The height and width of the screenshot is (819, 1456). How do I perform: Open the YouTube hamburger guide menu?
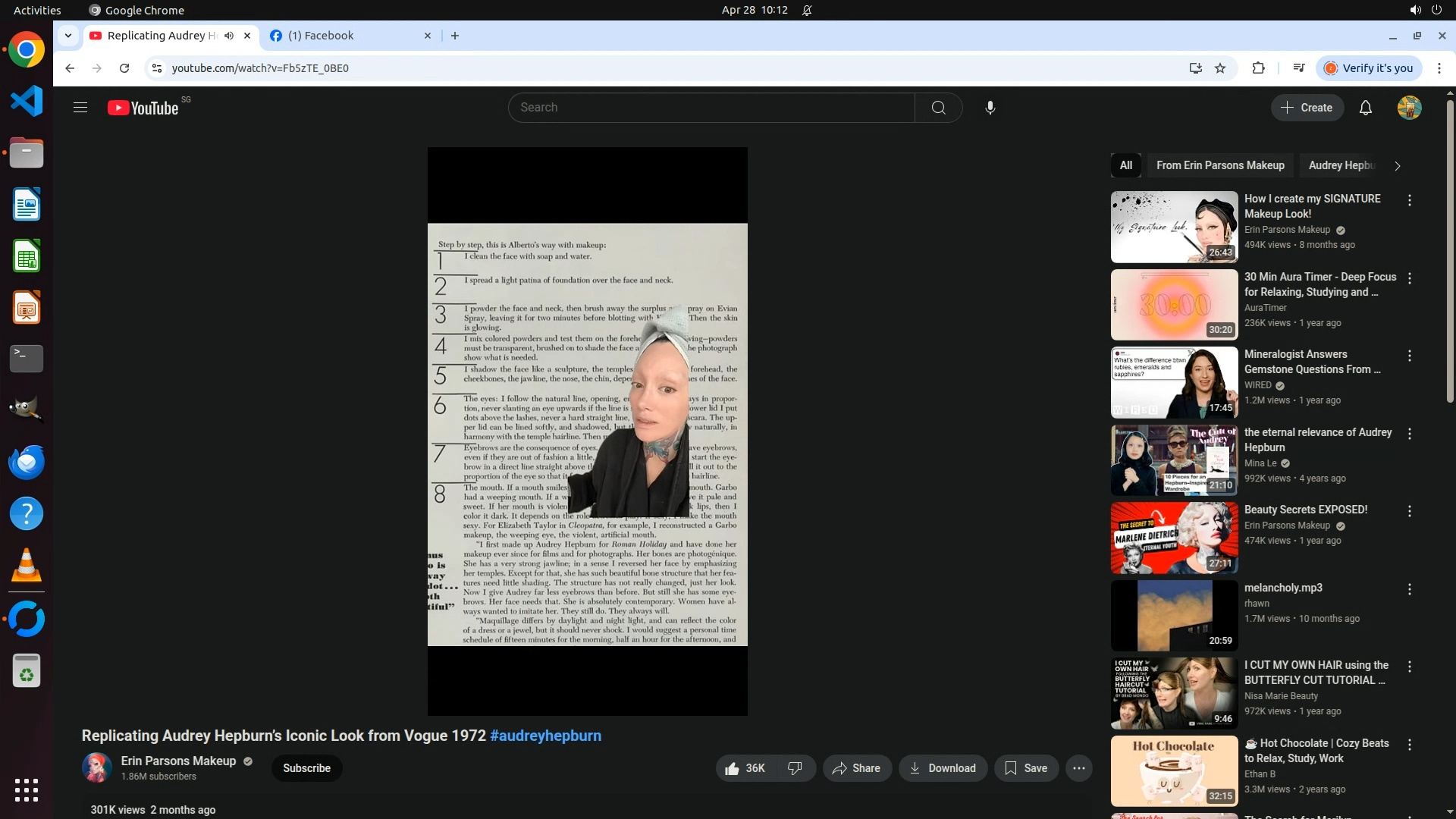(80, 108)
